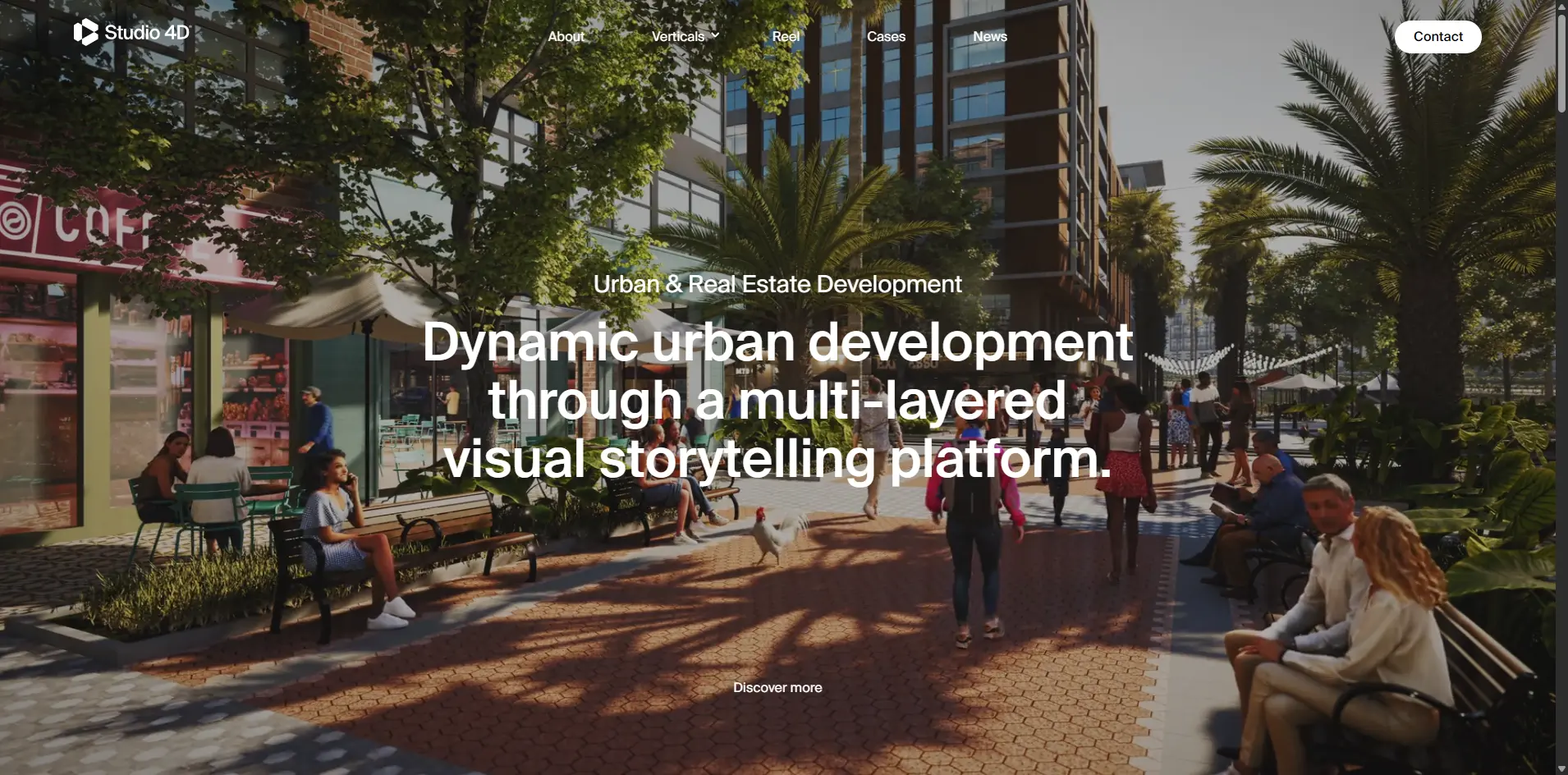The image size is (1568, 775).
Task: Click the Dynamic urban development headline
Action: tap(777, 342)
